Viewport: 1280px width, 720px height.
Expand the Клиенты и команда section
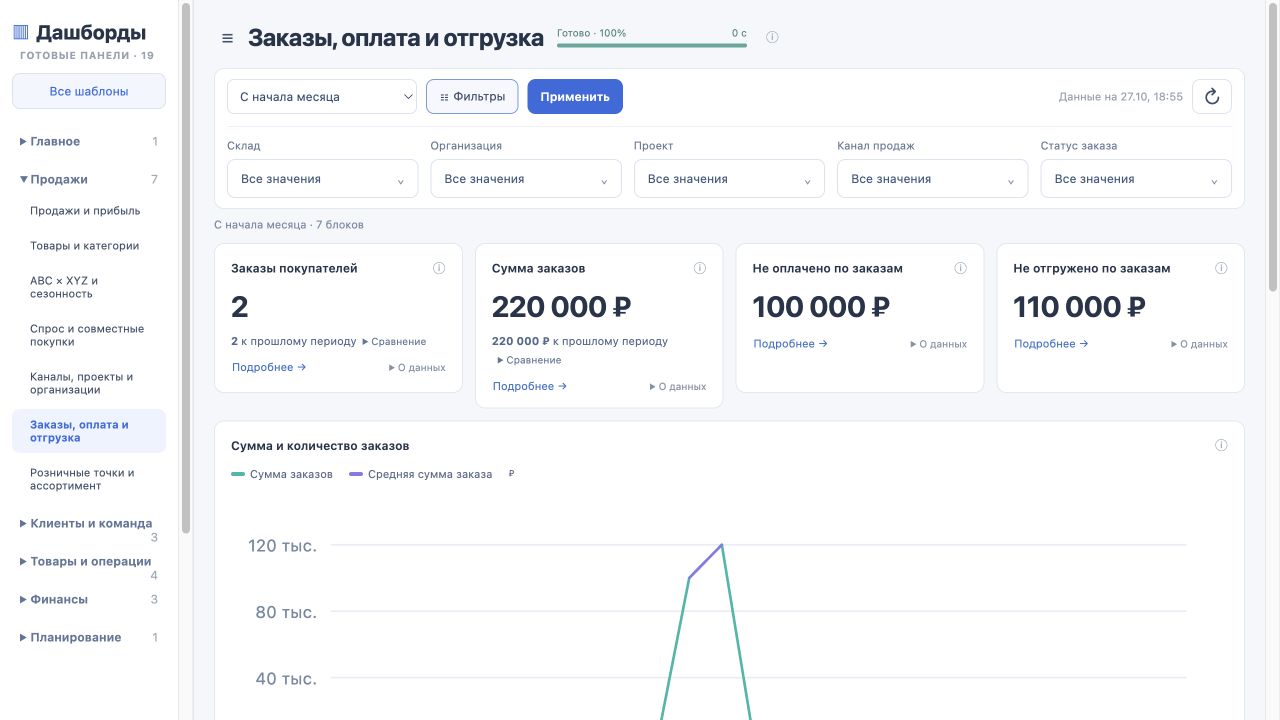click(89, 530)
